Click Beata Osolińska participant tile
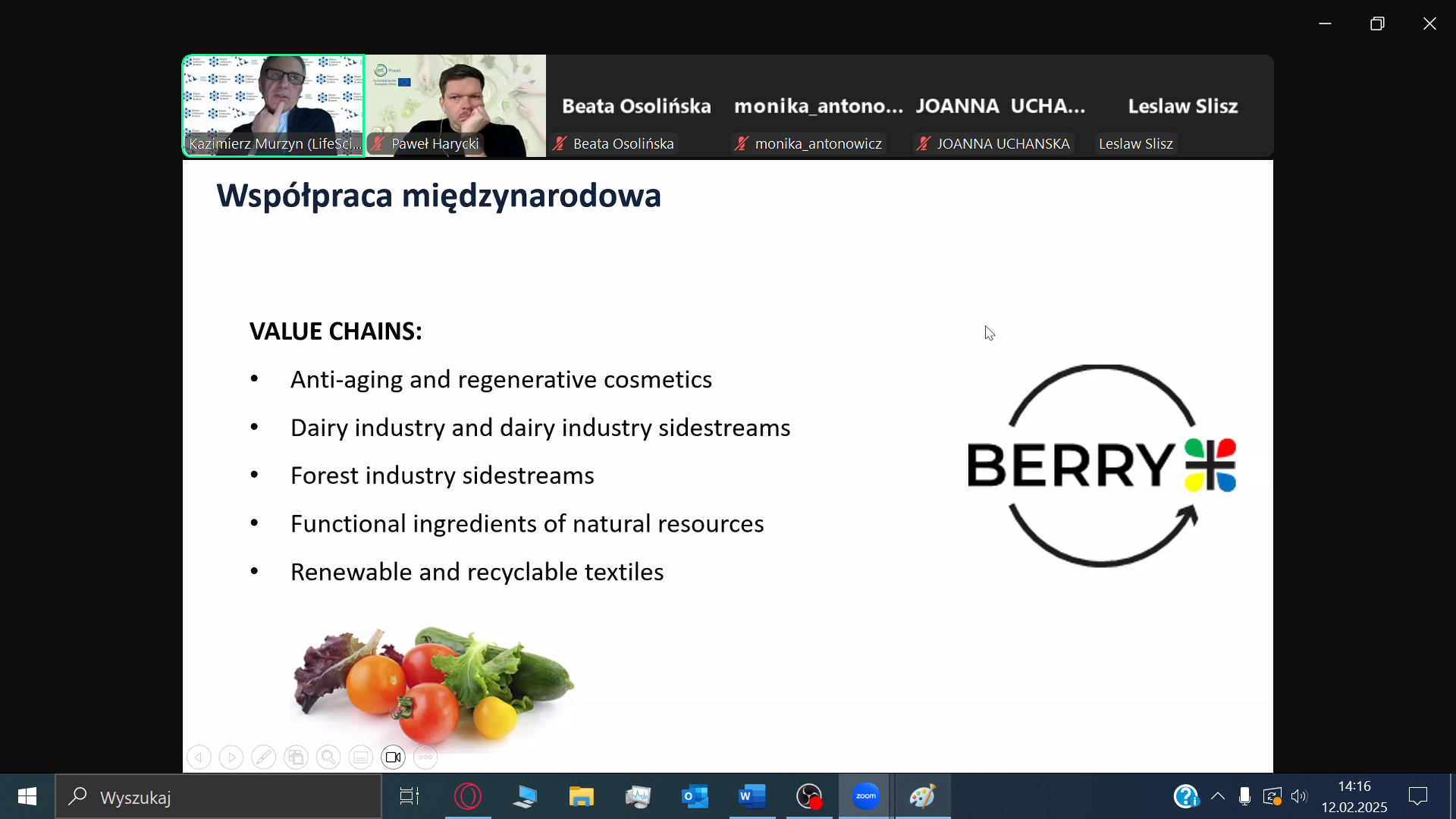Image resolution: width=1456 pixels, height=819 pixels. [x=636, y=106]
